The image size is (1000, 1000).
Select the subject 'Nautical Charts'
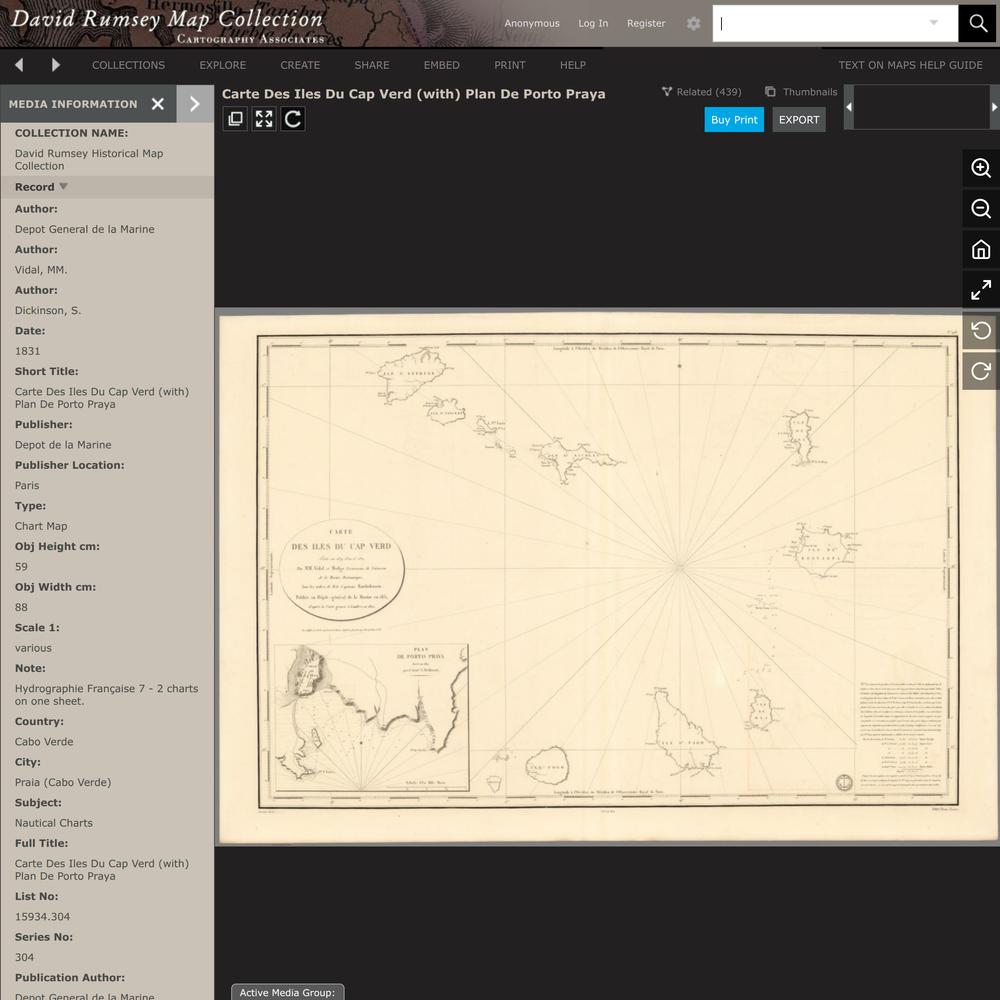[x=54, y=823]
